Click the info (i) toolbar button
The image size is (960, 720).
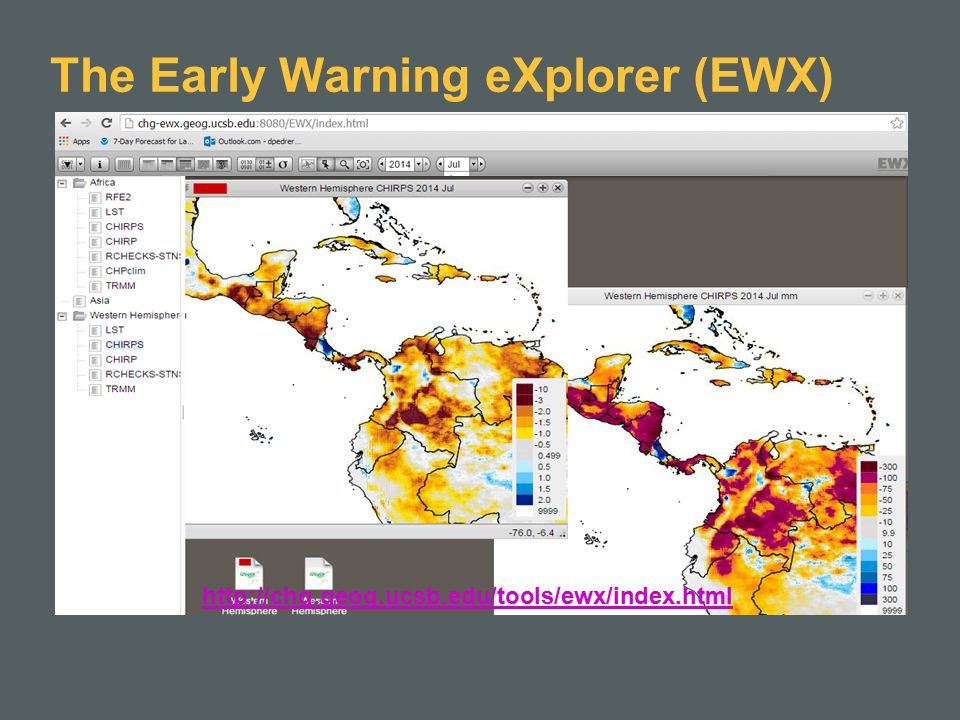point(99,164)
